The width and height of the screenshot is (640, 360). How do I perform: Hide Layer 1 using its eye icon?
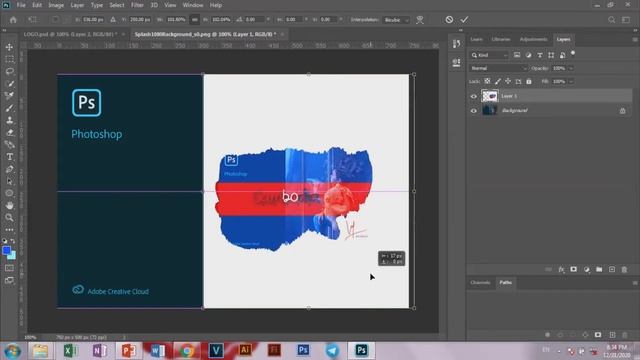coord(473,96)
